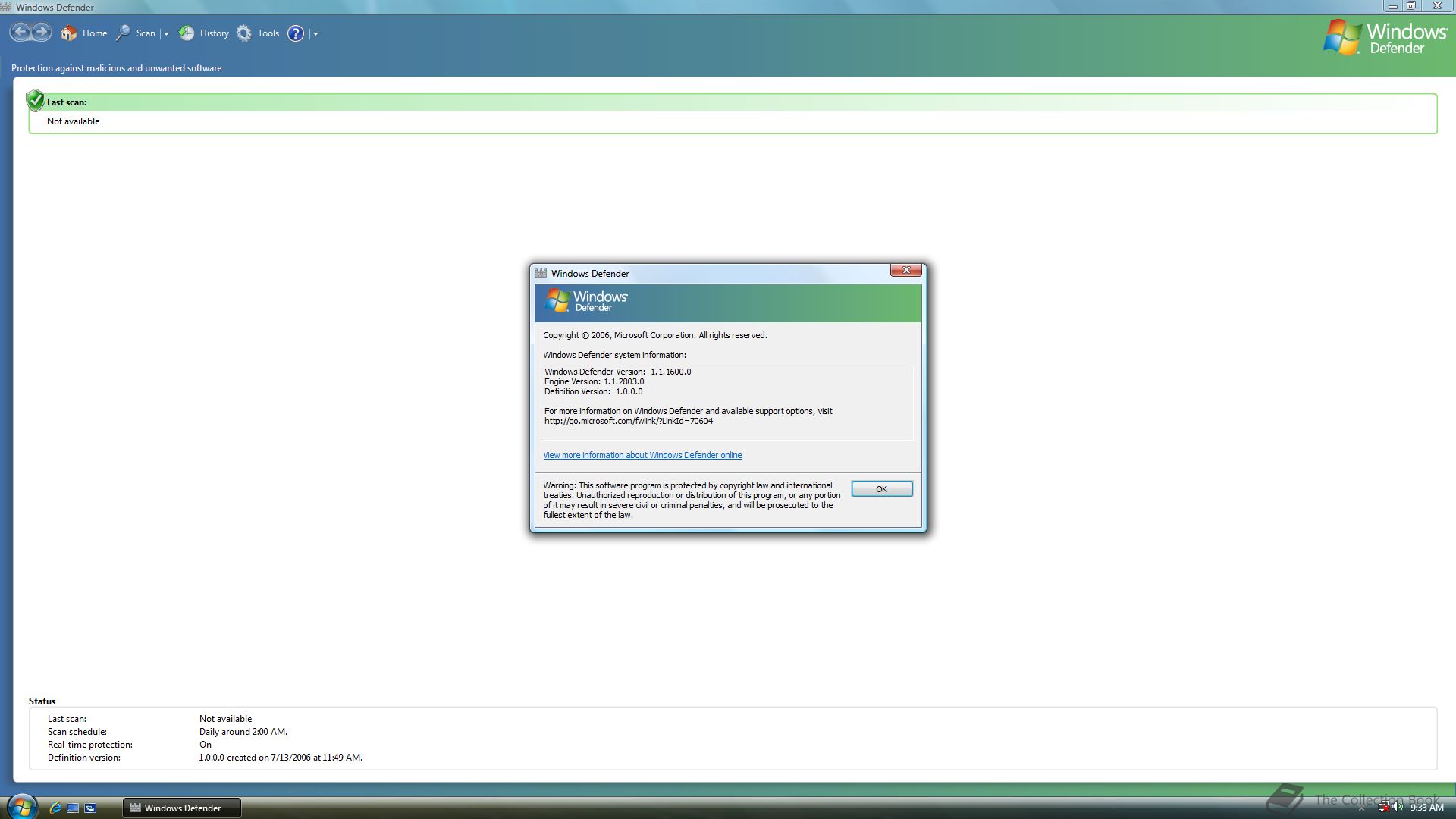Open the Home page in the toolbar
Image resolution: width=1456 pixels, height=819 pixels.
(x=84, y=33)
